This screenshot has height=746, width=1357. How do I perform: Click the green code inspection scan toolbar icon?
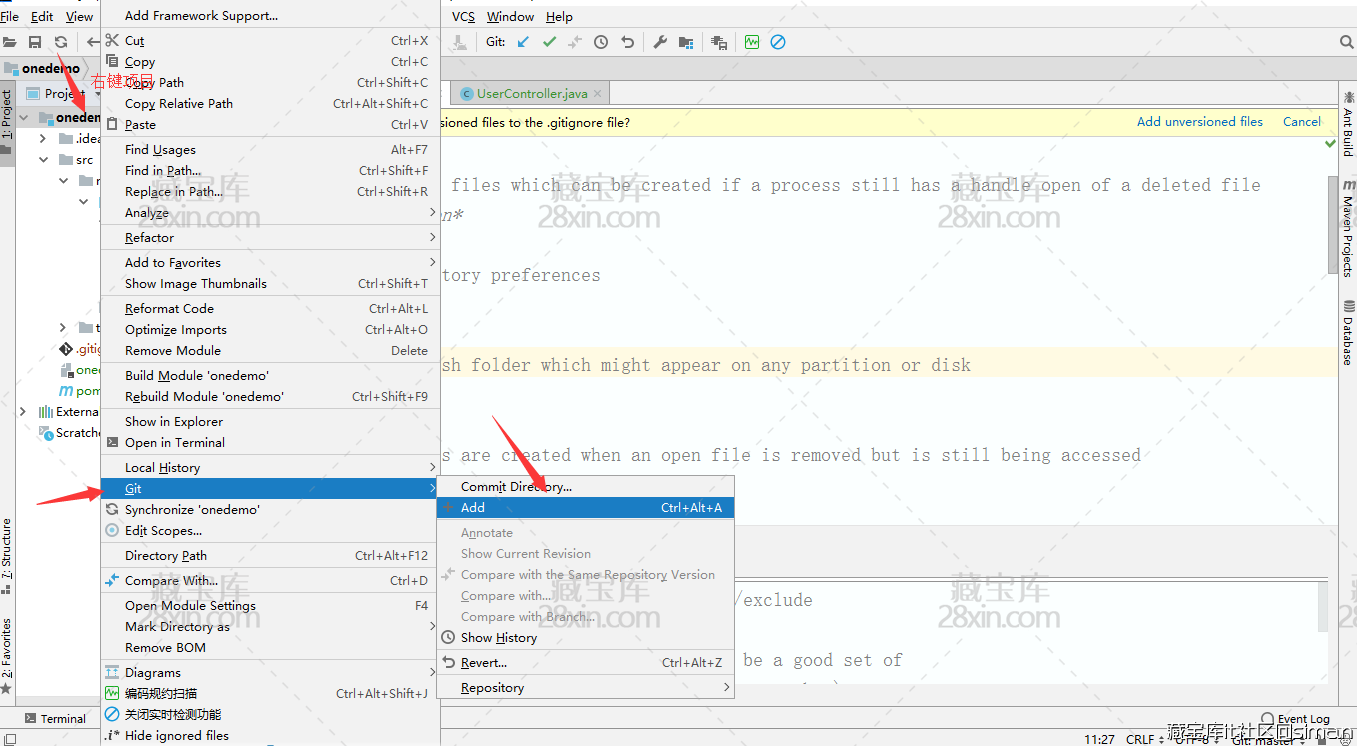752,42
